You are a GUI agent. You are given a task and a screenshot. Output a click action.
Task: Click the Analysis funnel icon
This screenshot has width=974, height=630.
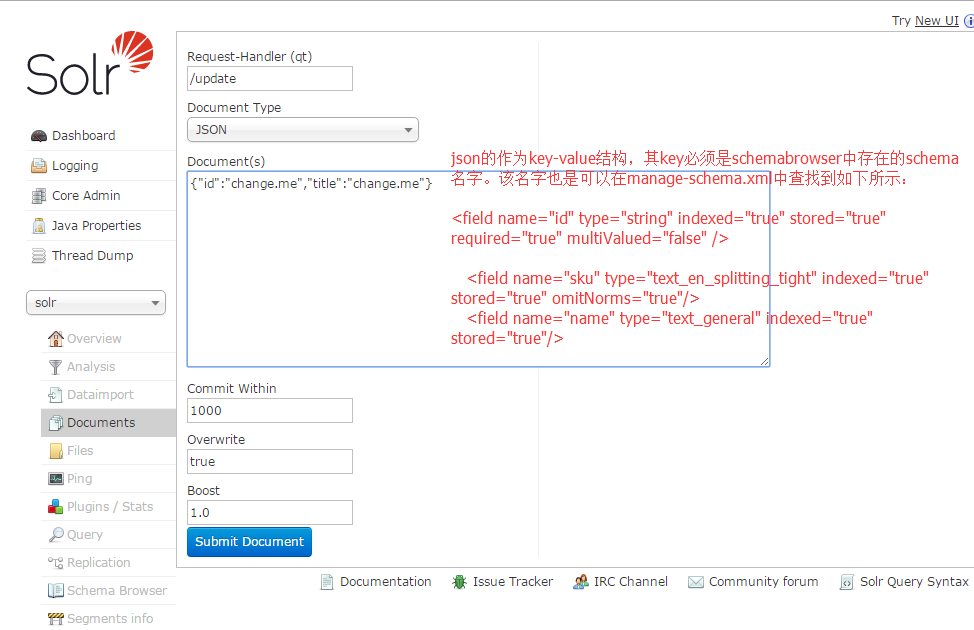click(55, 367)
